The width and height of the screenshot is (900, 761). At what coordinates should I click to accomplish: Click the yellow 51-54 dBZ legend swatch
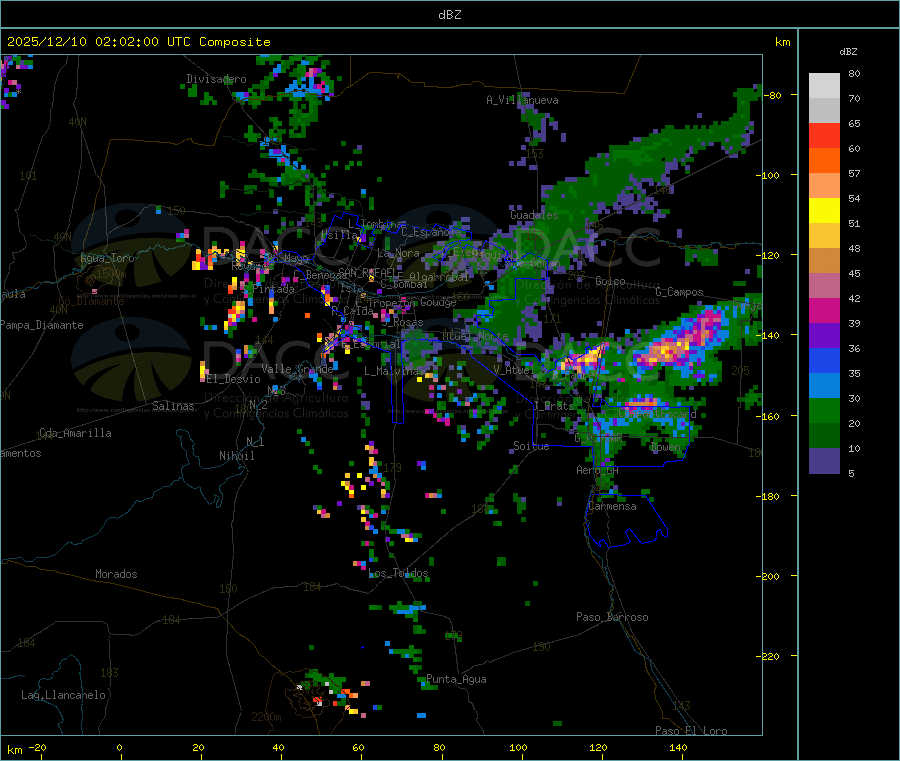[x=824, y=211]
